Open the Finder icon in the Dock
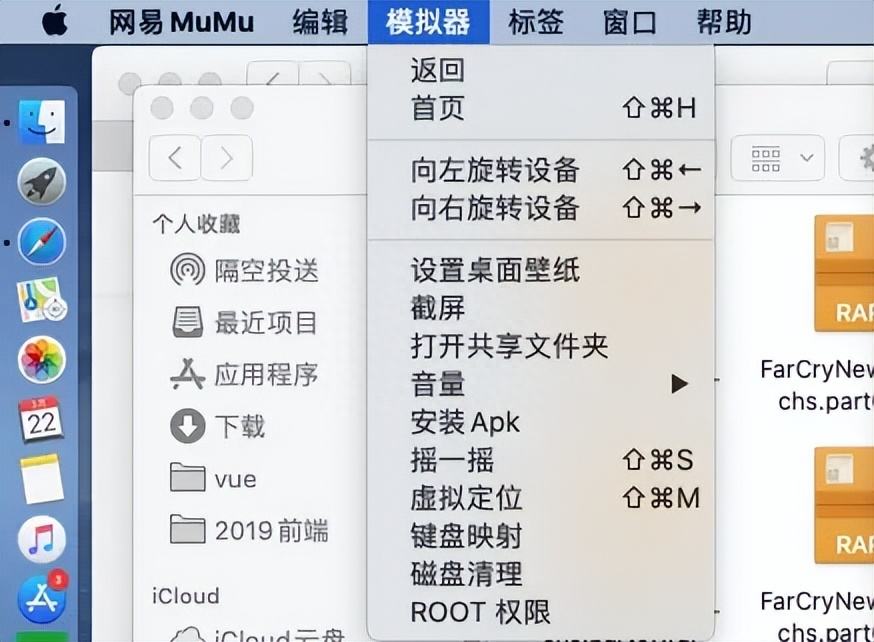The image size is (874, 642). (42, 122)
